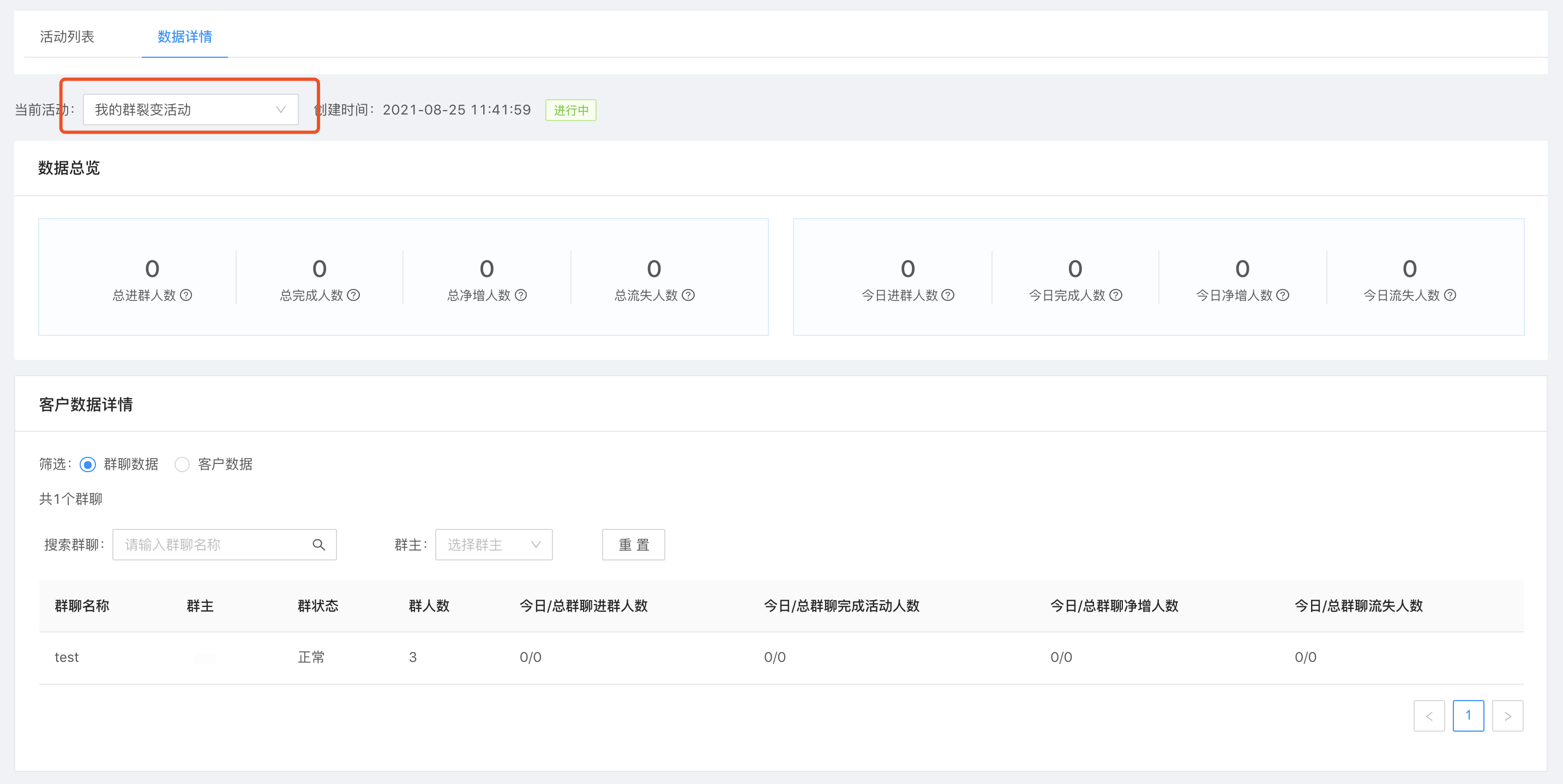Expand the 选择群主 dropdown
Screen dimensions: 1563x784
point(494,545)
